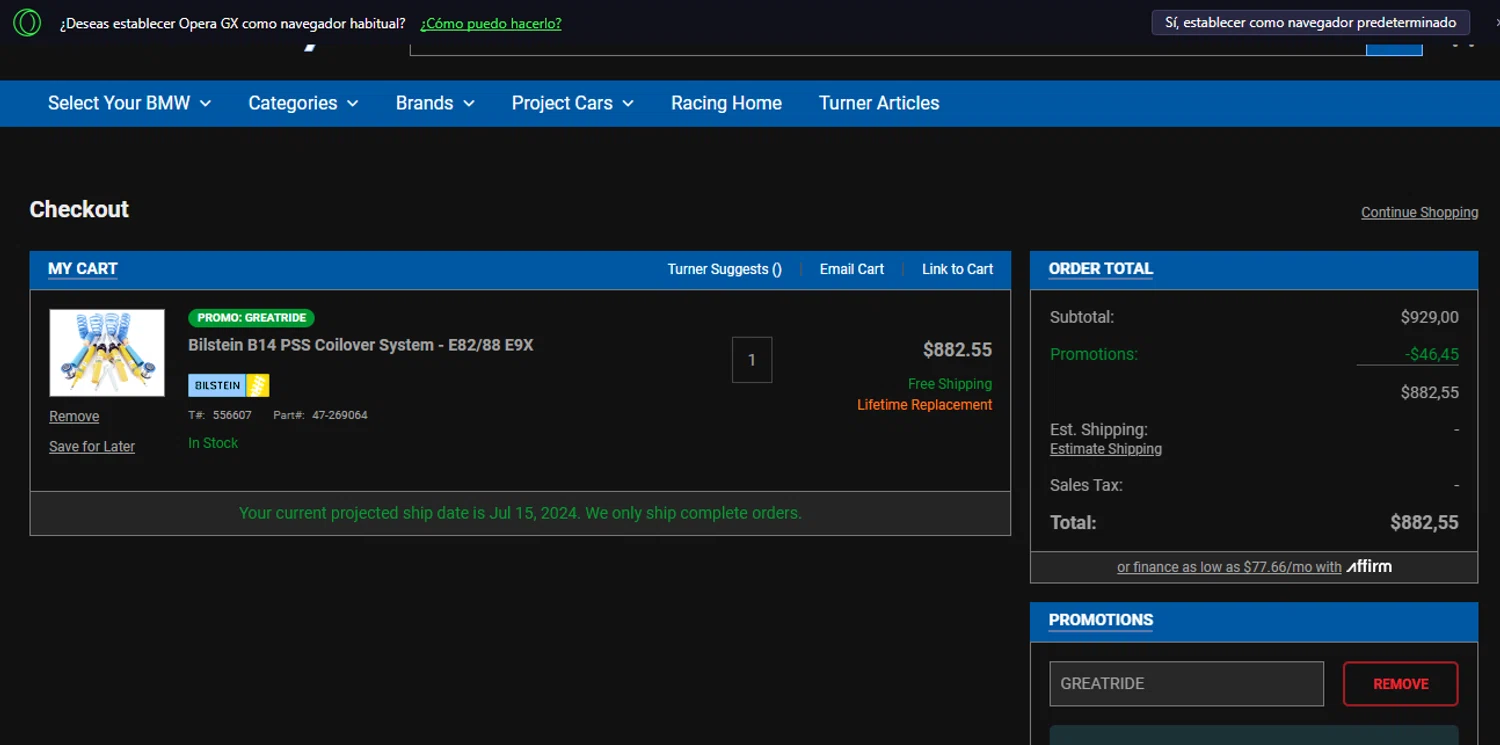Click Link to Cart option
Viewport: 1500px width, 745px height.
point(957,269)
